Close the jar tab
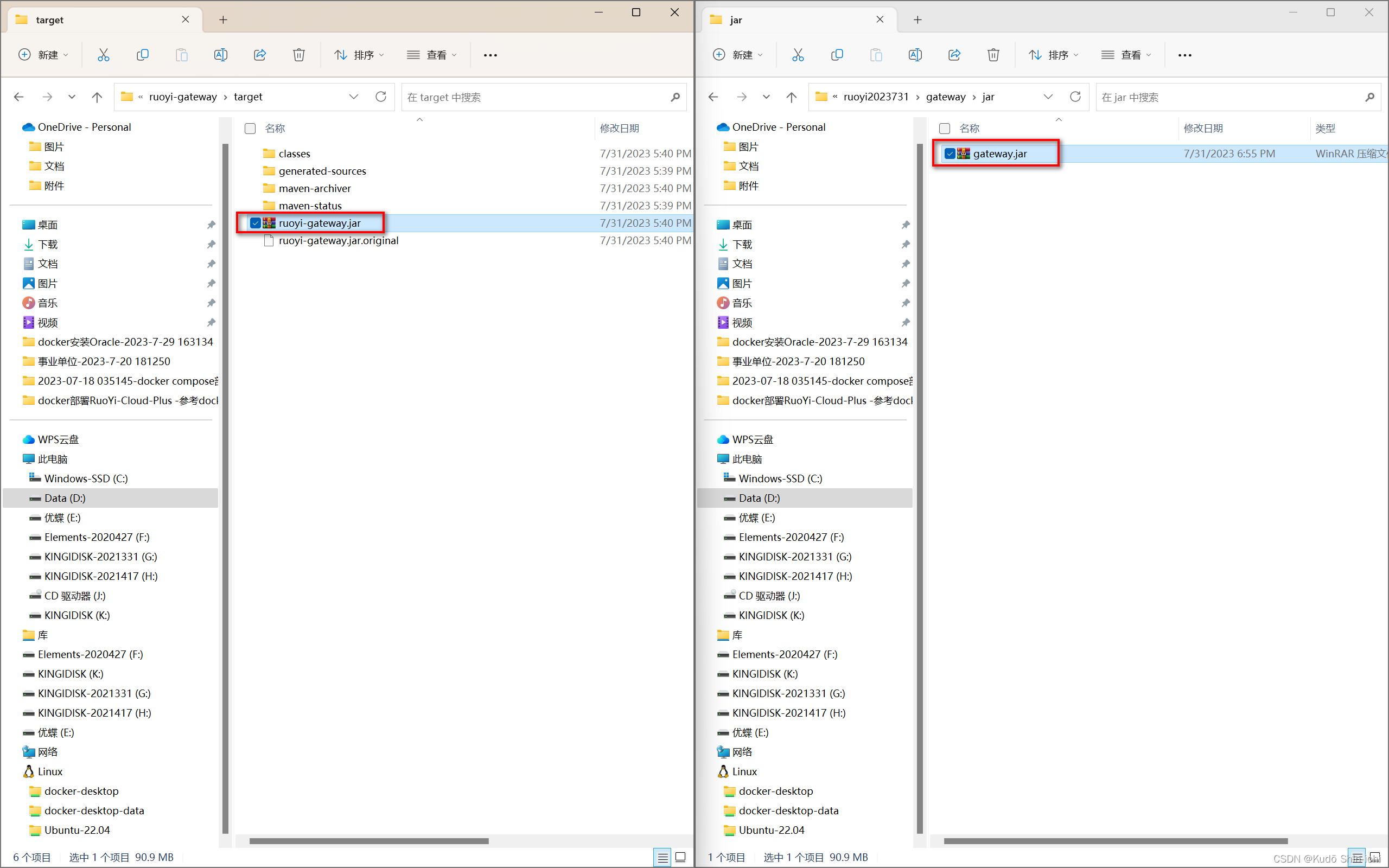The image size is (1389, 868). click(x=880, y=20)
